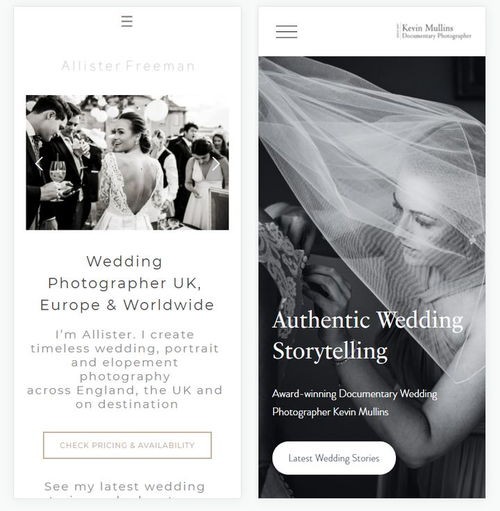Advance slideshow with right chevron arrow
The height and width of the screenshot is (511, 500).
click(x=216, y=164)
